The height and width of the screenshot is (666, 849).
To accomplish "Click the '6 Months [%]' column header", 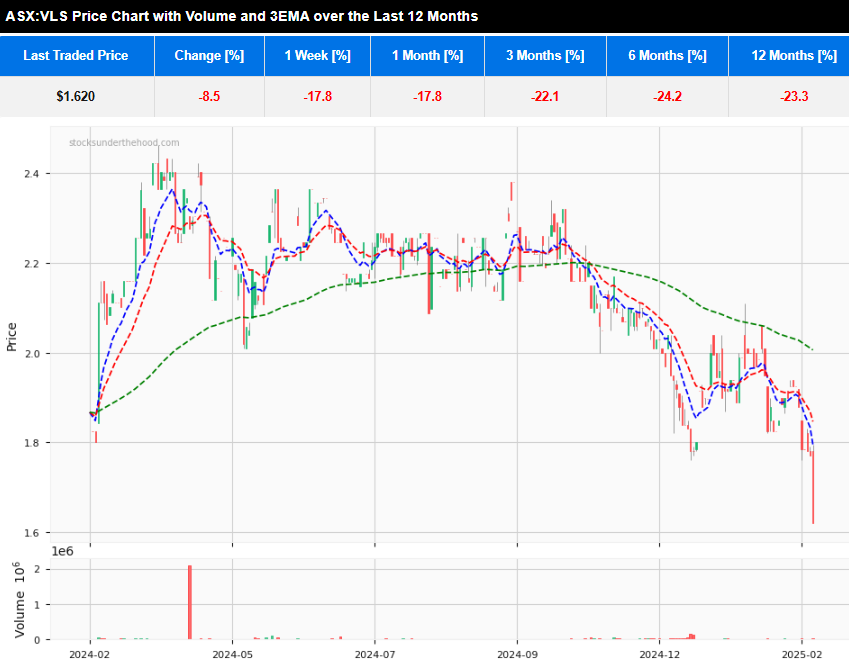I will tap(668, 55).
